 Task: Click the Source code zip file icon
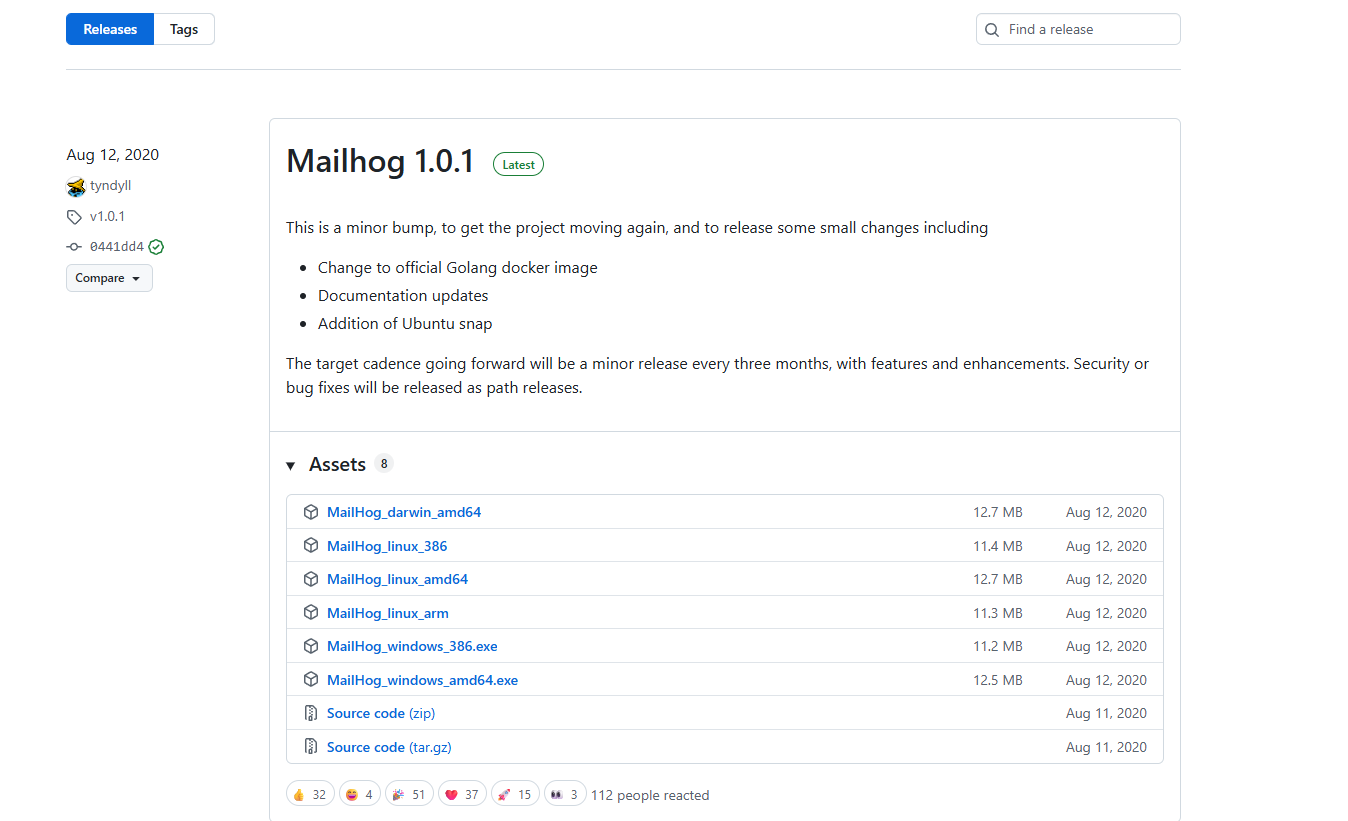tap(311, 714)
